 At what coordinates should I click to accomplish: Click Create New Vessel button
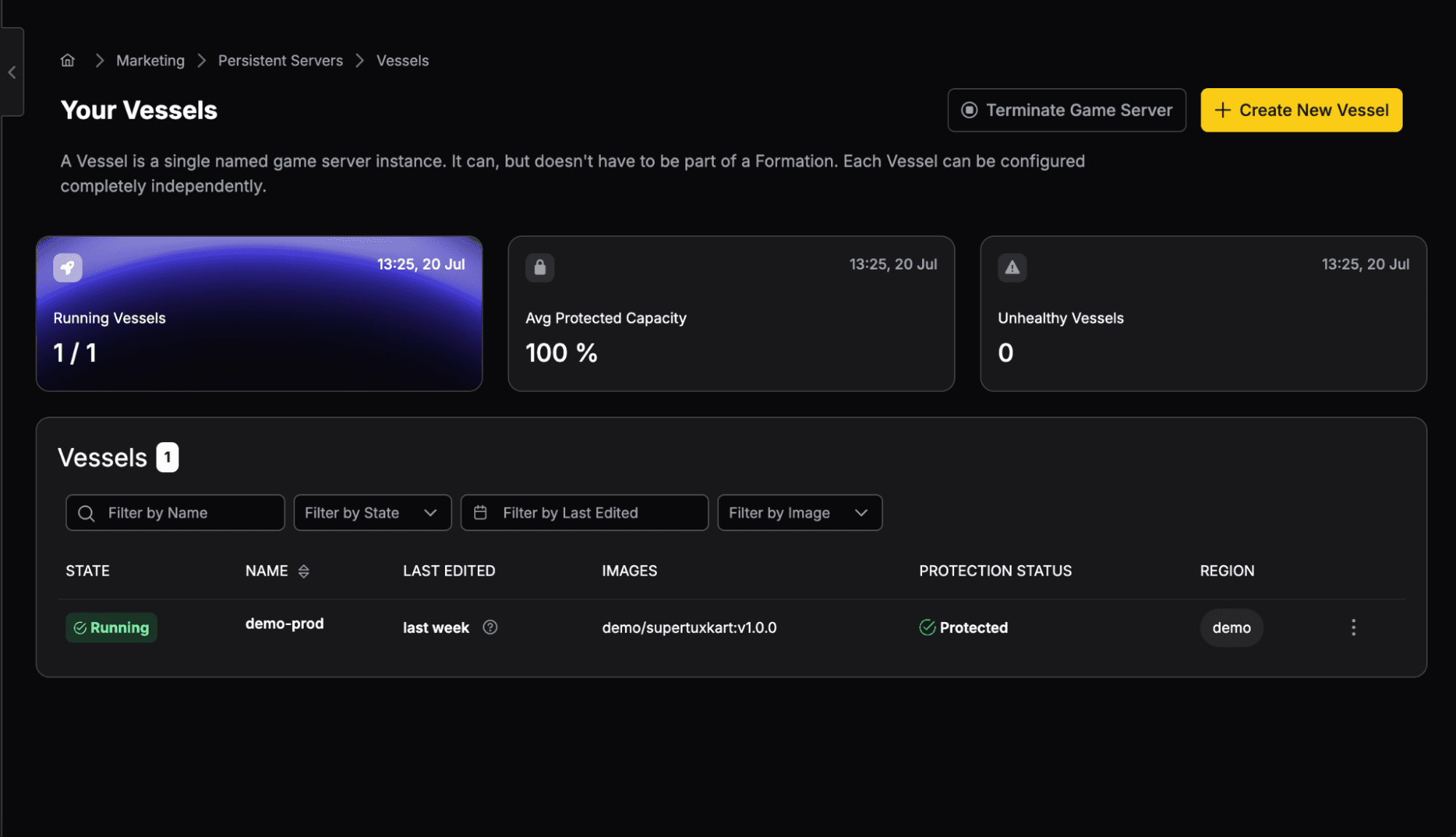click(1301, 110)
